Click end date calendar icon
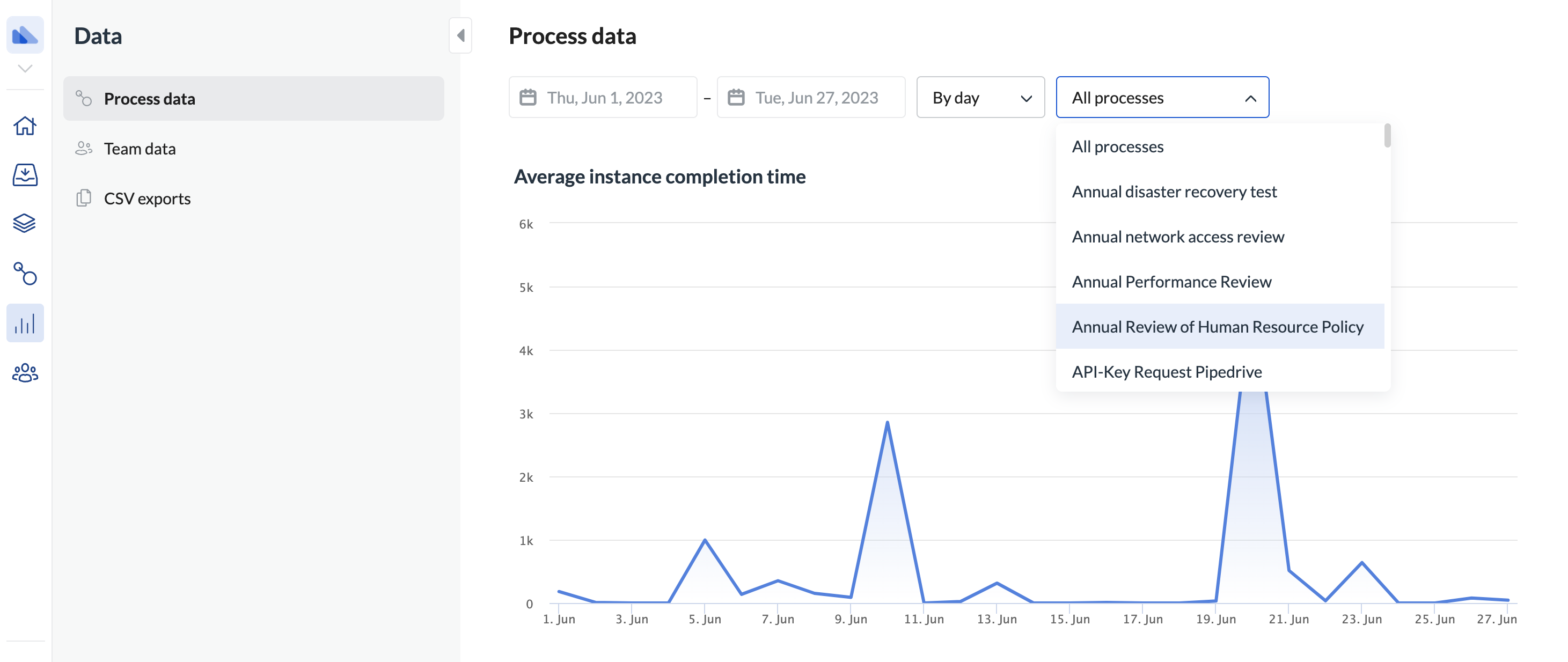Image resolution: width=1568 pixels, height=662 pixels. coord(736,97)
